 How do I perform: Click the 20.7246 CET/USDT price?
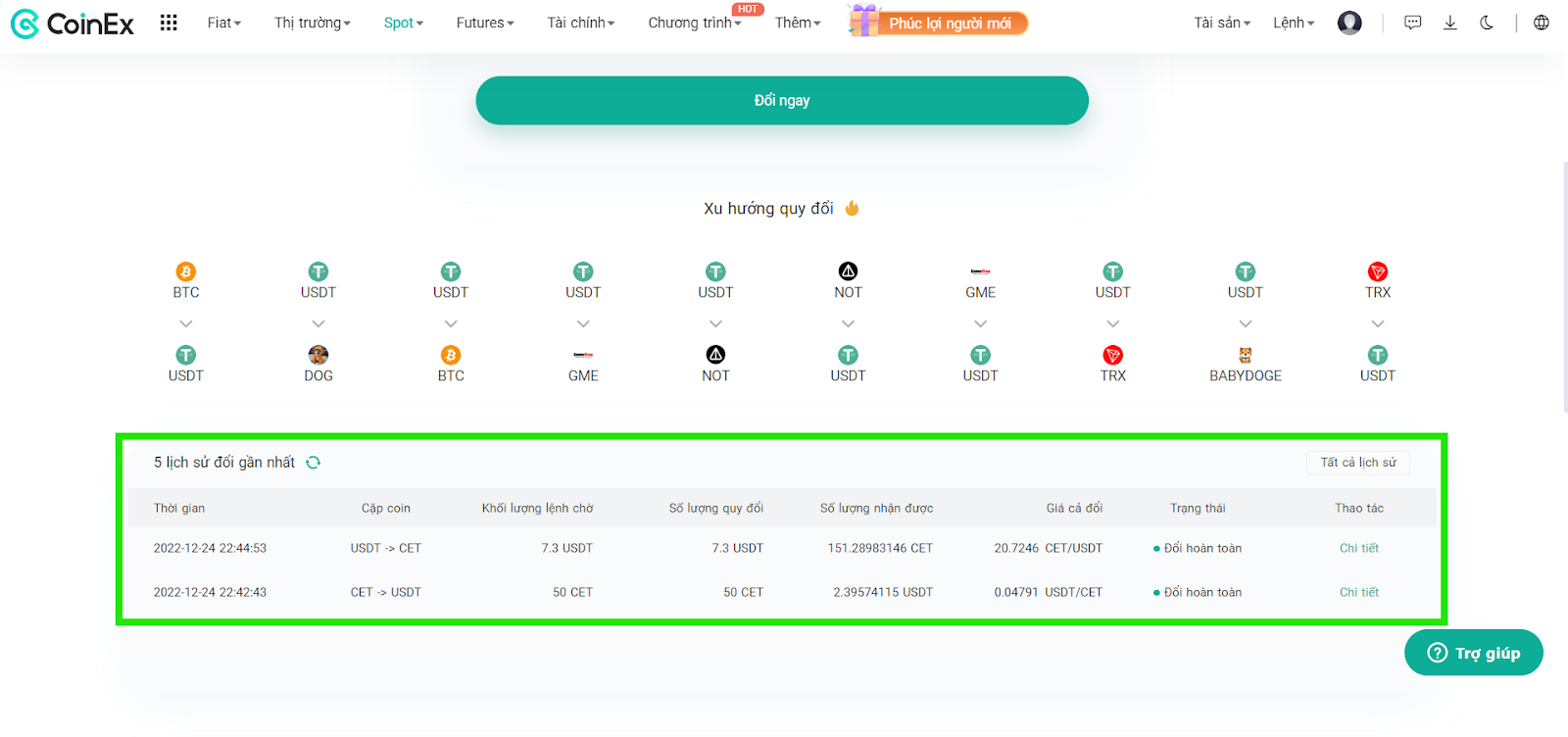[x=1049, y=548]
